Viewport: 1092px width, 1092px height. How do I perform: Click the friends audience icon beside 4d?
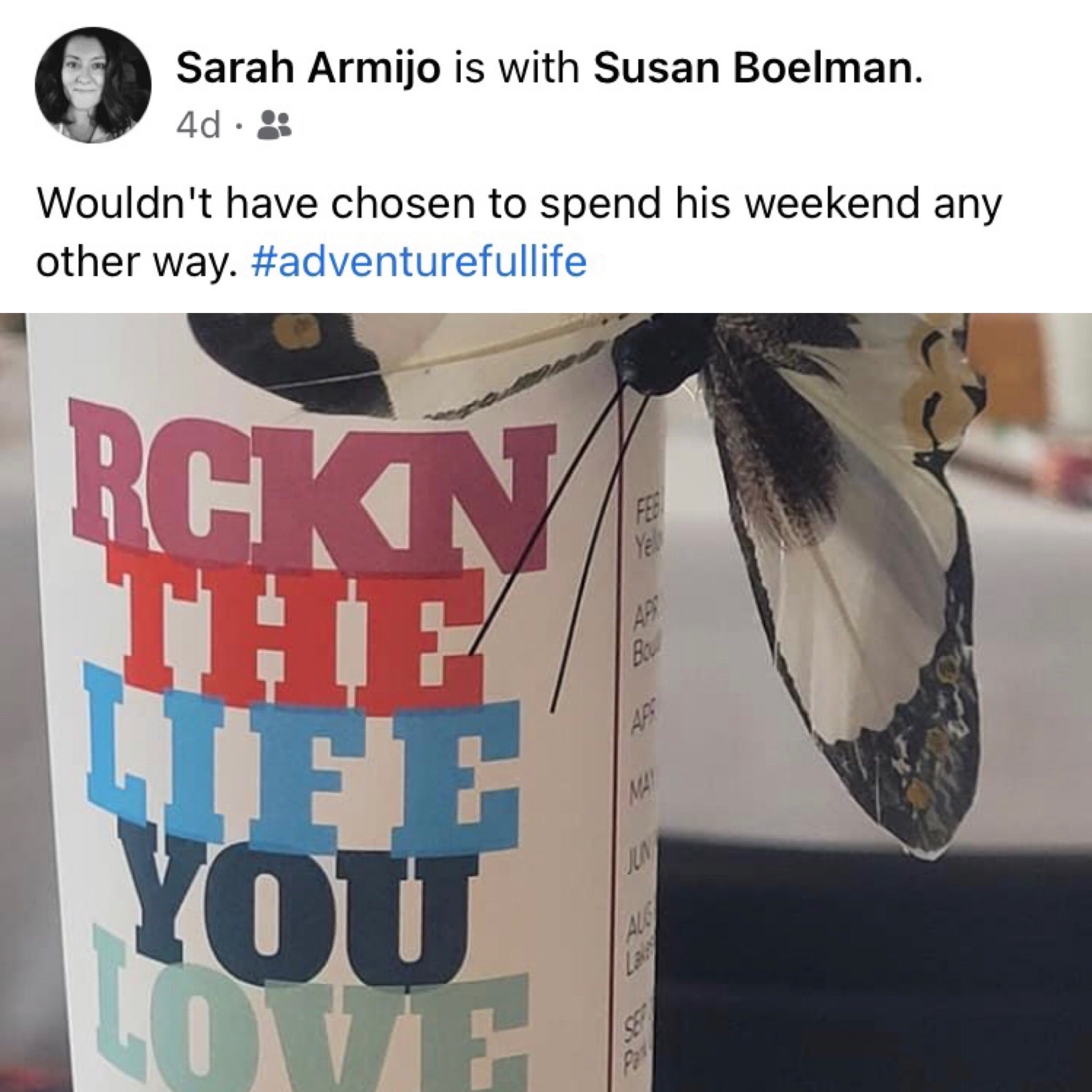coord(274,125)
